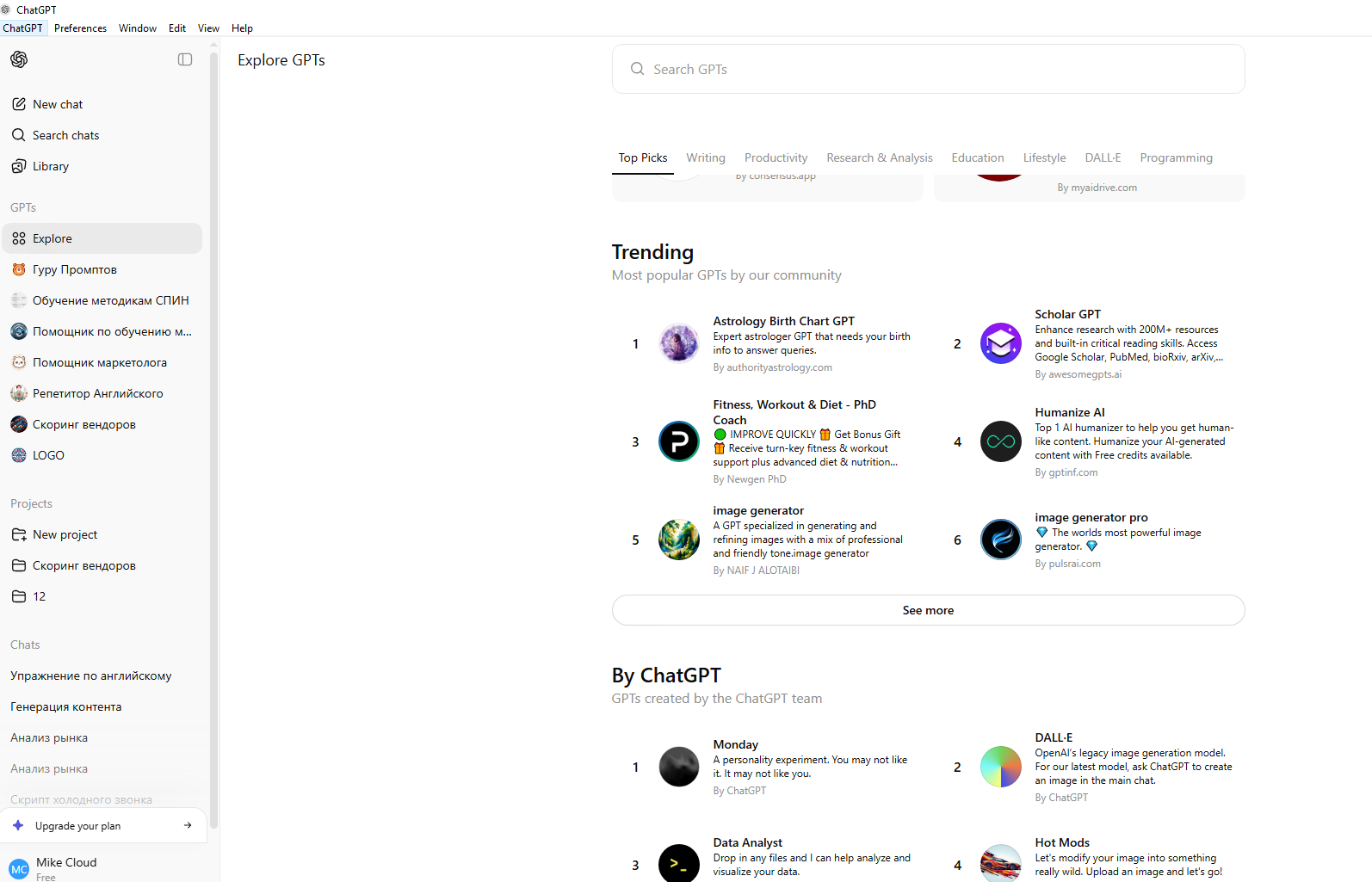Viewport: 1372px width, 882px height.
Task: Click the Search GPTs input field
Action: click(x=928, y=69)
